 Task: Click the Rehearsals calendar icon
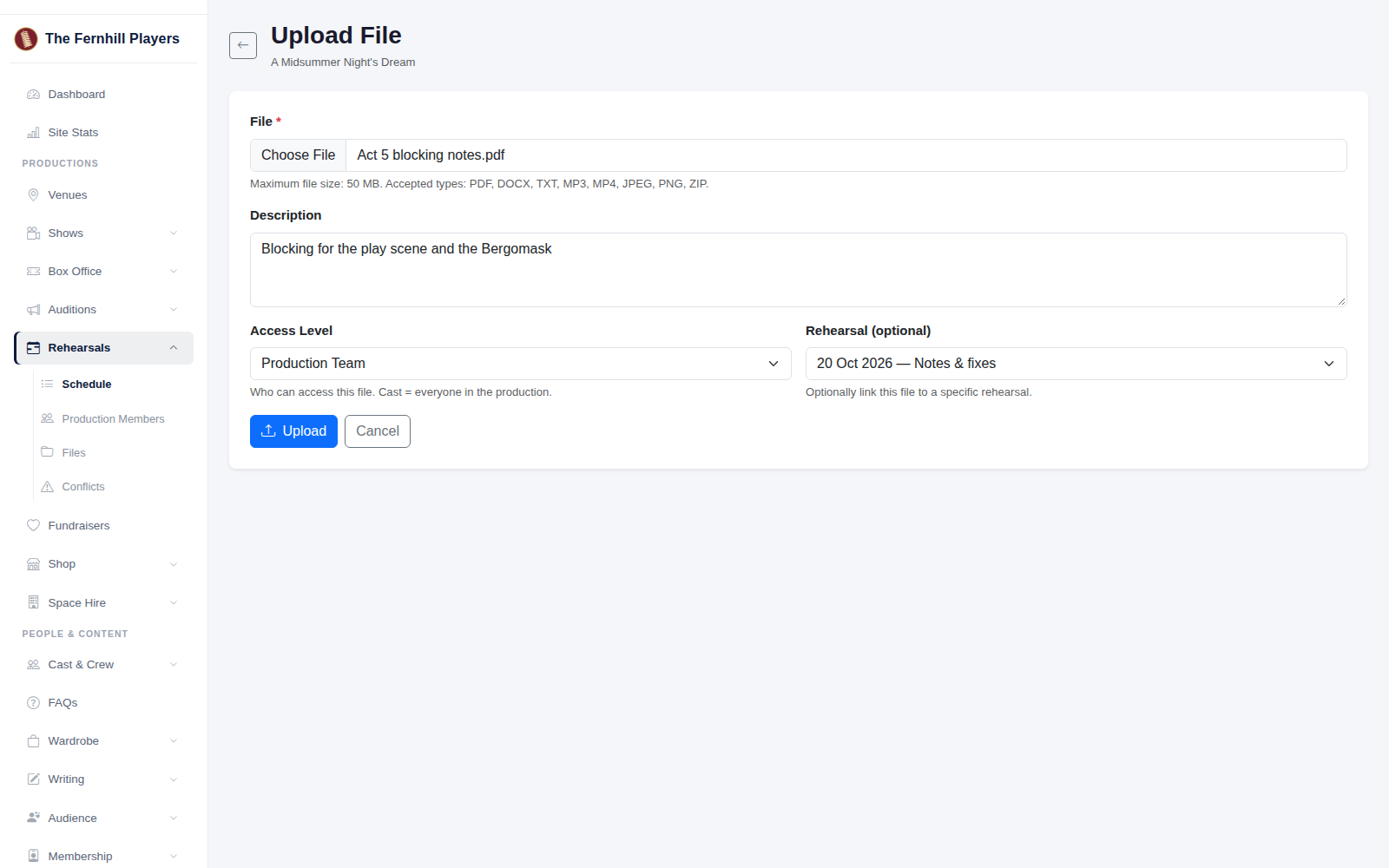pyautogui.click(x=33, y=348)
